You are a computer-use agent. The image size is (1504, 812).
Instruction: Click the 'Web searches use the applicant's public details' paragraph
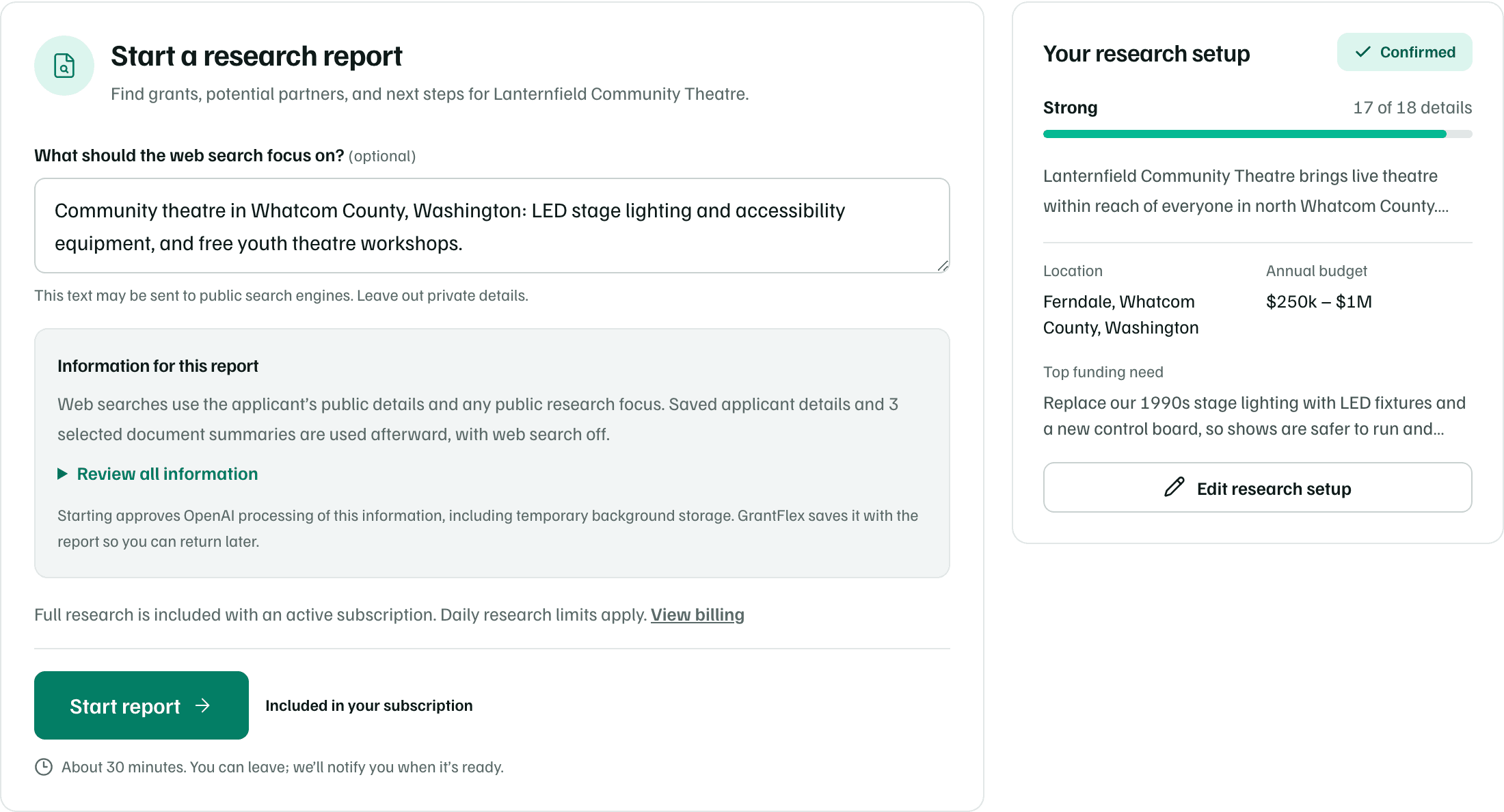point(478,419)
